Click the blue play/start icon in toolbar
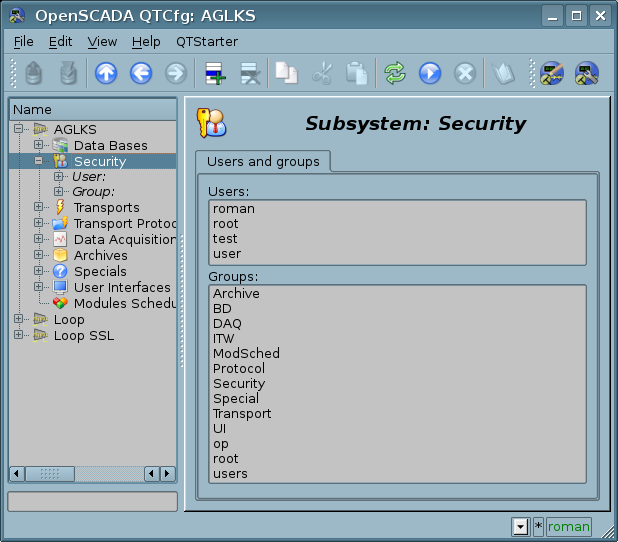The height and width of the screenshot is (542, 618). pos(430,73)
